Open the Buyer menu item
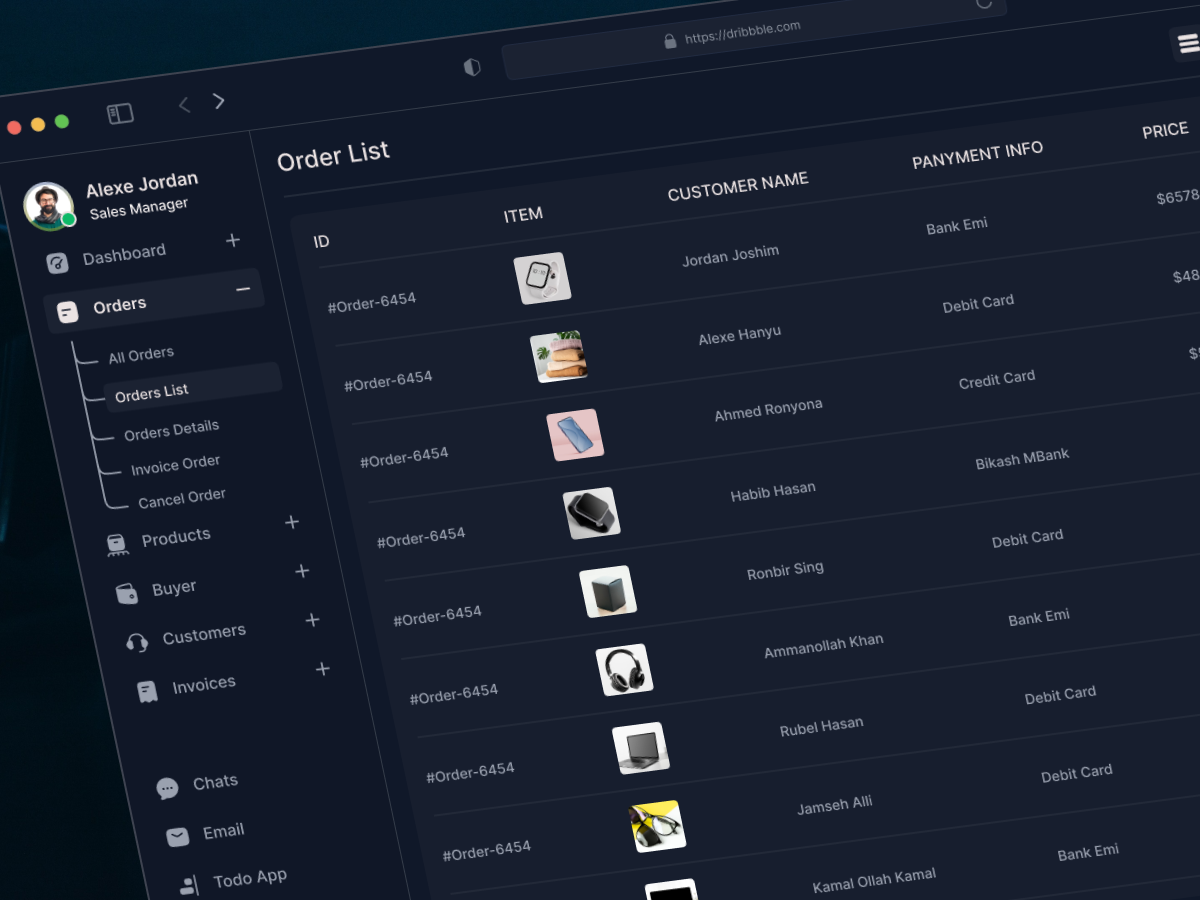This screenshot has height=900, width=1200. [x=174, y=588]
